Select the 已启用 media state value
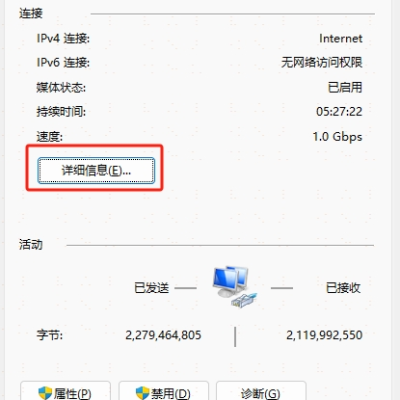Screen dimensions: 400x400 click(345, 87)
